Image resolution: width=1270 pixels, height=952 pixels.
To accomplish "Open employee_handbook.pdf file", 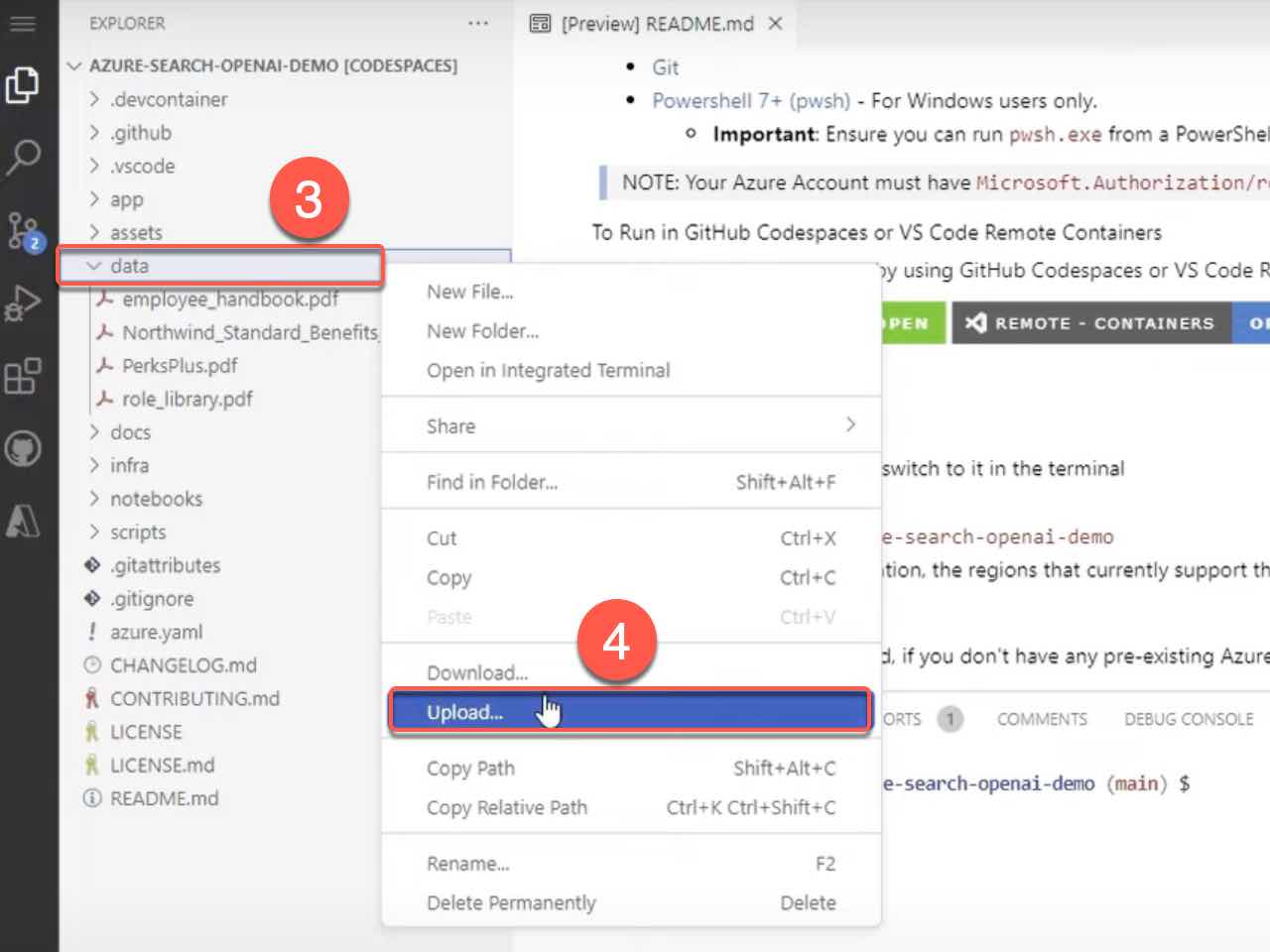I will pos(230,298).
